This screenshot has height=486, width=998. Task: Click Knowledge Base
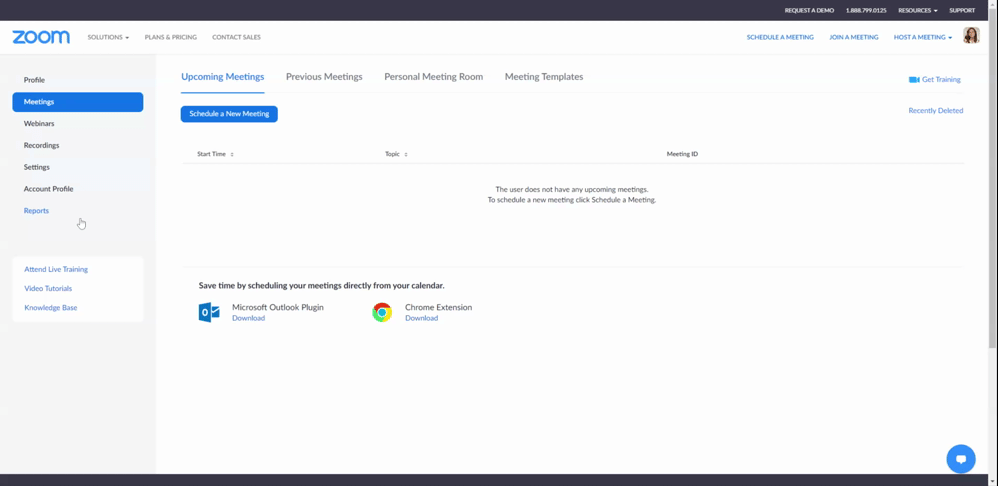tap(50, 308)
